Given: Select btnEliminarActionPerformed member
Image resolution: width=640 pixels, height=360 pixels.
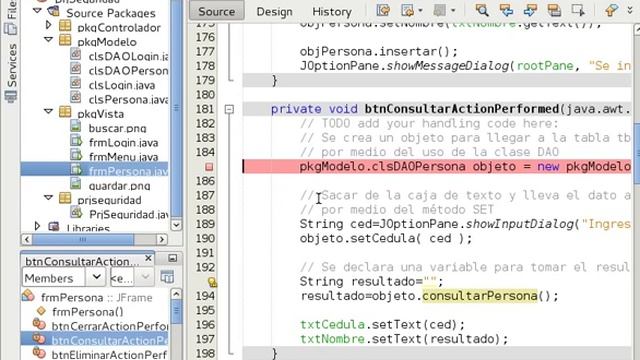Looking at the screenshot, I should point(109,355).
